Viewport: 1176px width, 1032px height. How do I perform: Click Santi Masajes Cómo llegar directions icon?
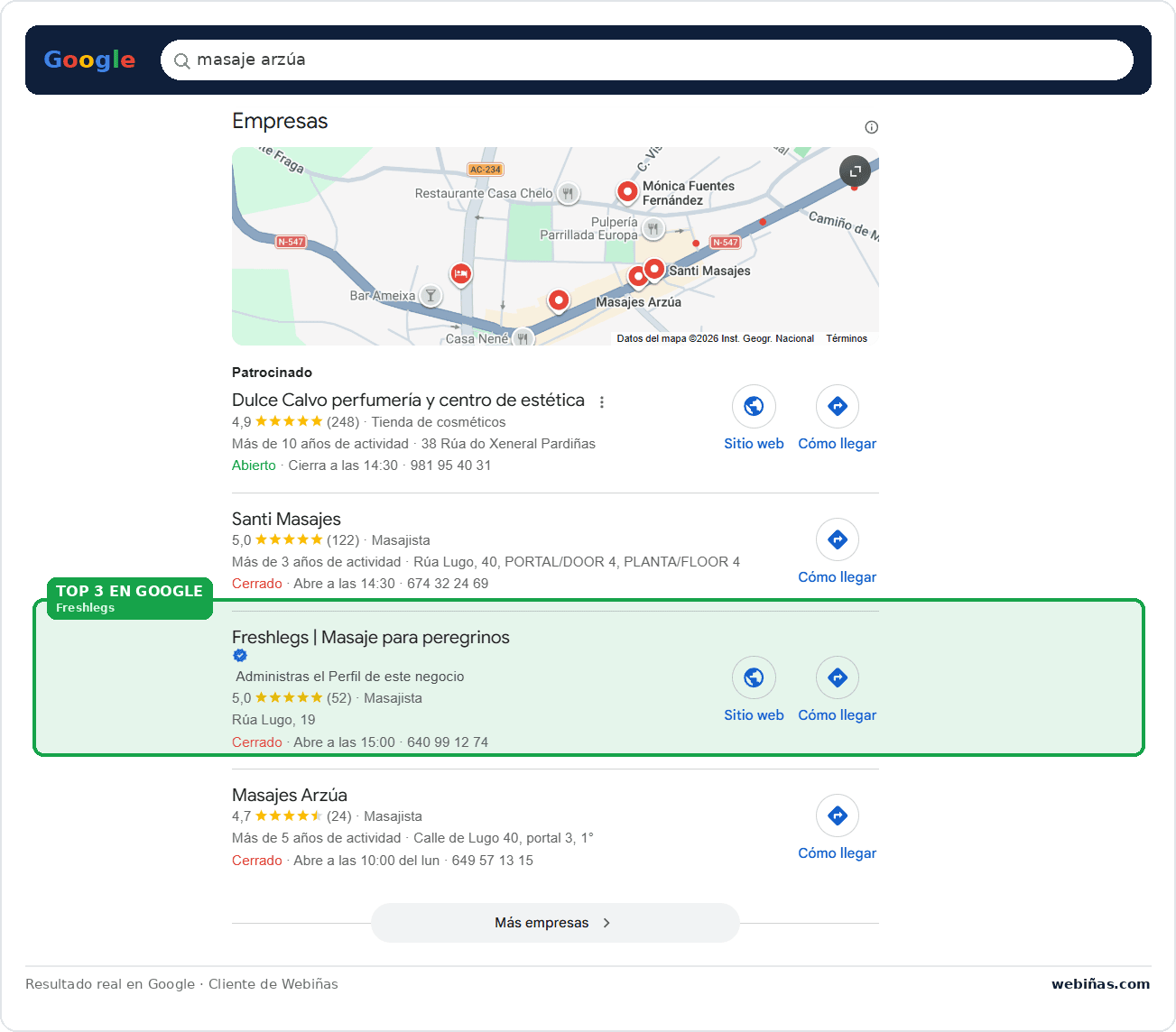tap(838, 539)
